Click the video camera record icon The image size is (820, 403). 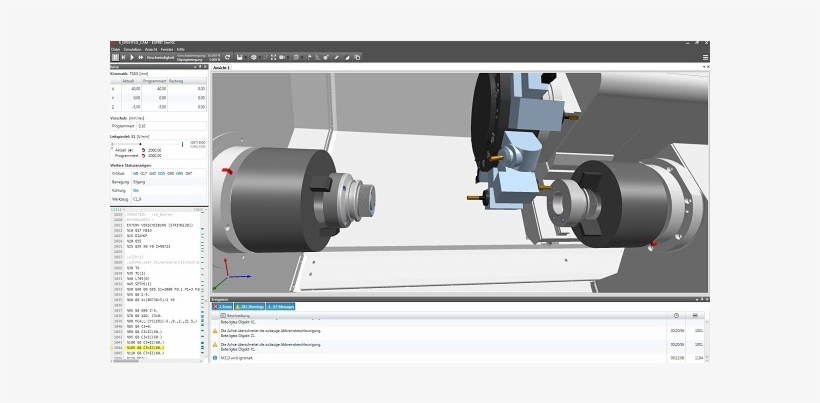click(x=281, y=57)
